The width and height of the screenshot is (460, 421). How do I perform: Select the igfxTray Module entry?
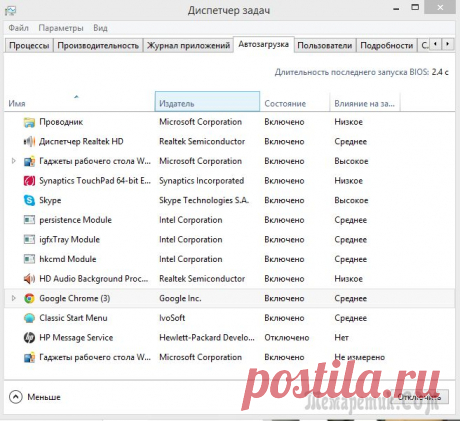pos(69,240)
